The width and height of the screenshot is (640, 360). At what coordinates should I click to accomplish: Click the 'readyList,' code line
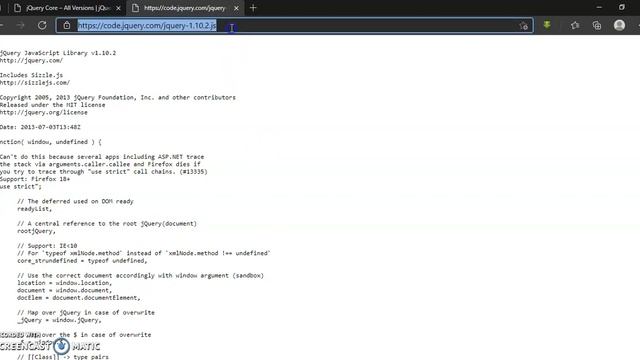(35, 209)
